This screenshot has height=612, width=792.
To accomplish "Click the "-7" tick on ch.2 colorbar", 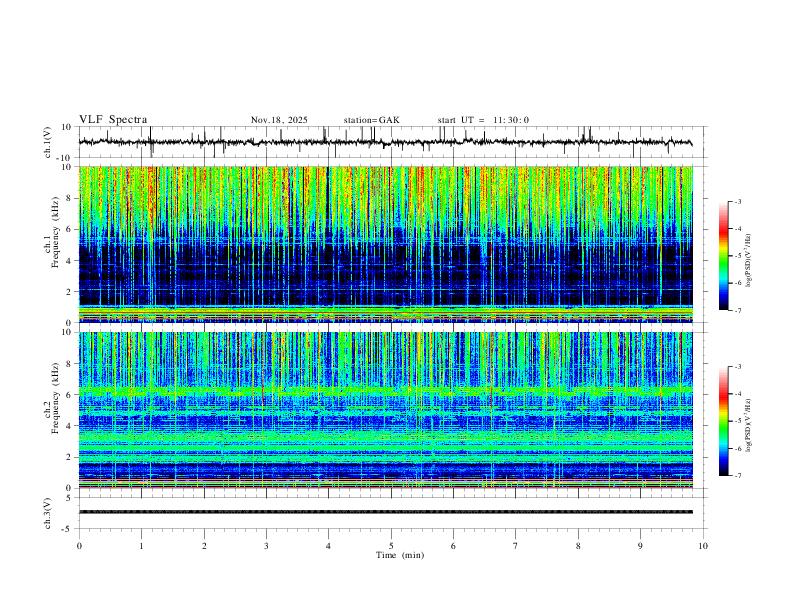I will tap(737, 476).
